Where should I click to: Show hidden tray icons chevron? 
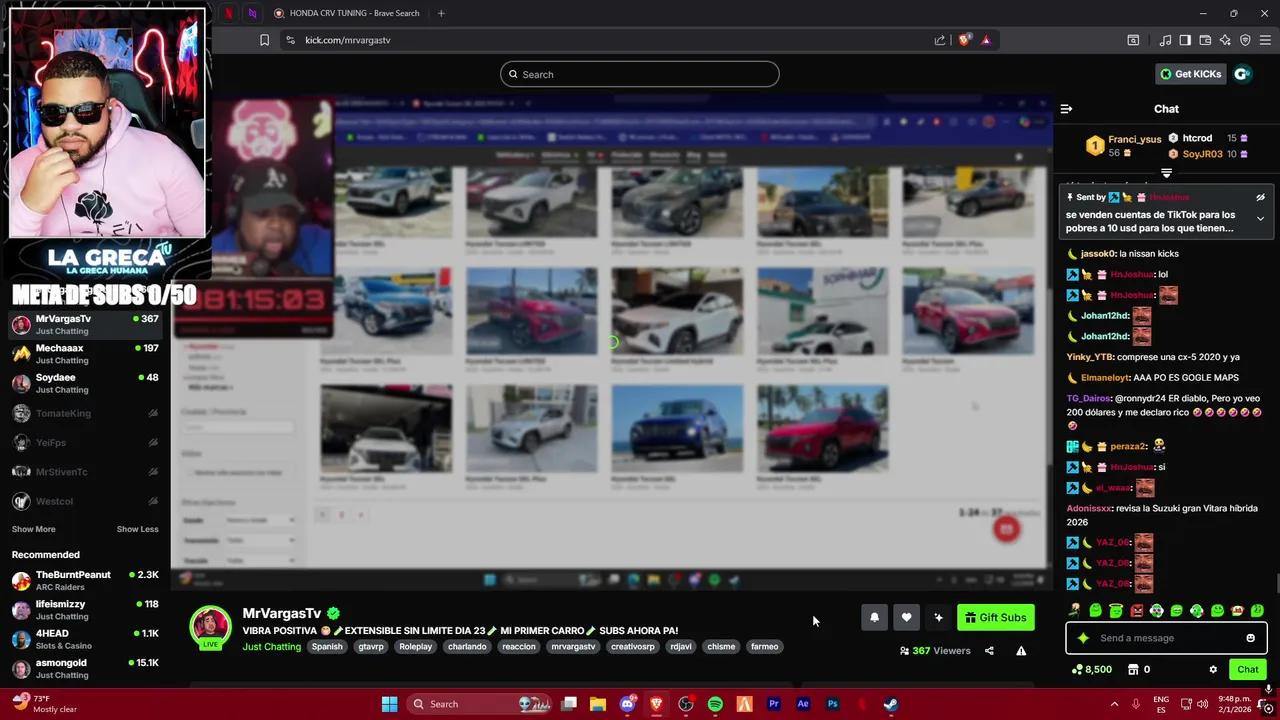pos(1114,704)
